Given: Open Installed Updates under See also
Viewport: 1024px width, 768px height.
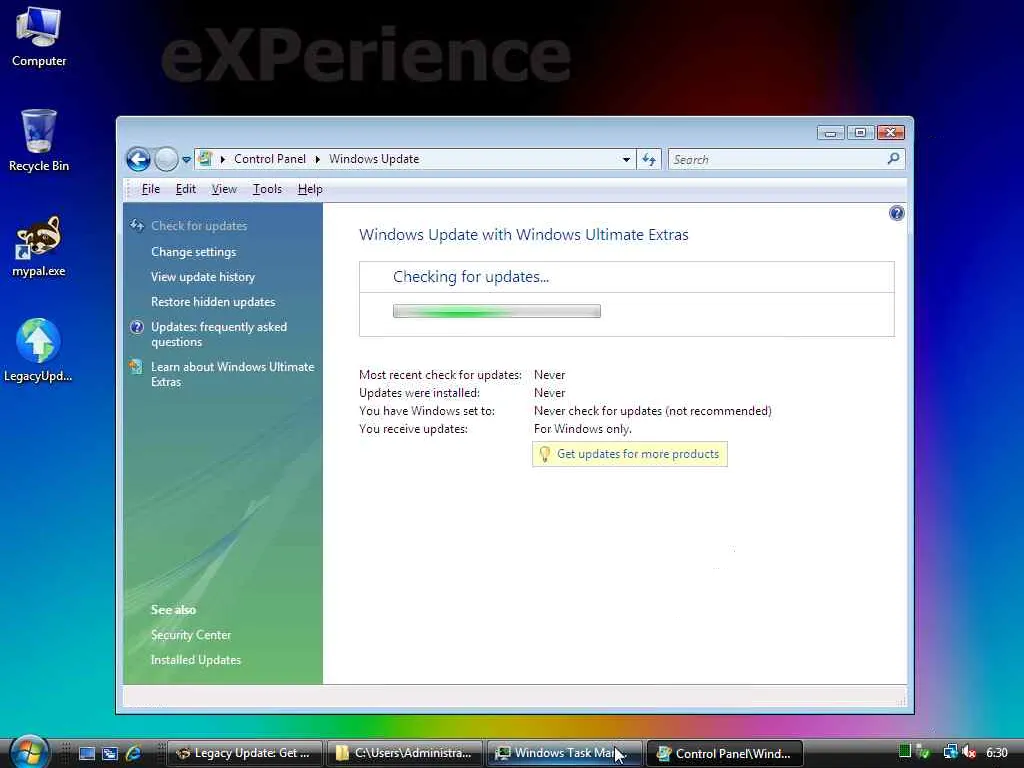Looking at the screenshot, I should point(196,660).
